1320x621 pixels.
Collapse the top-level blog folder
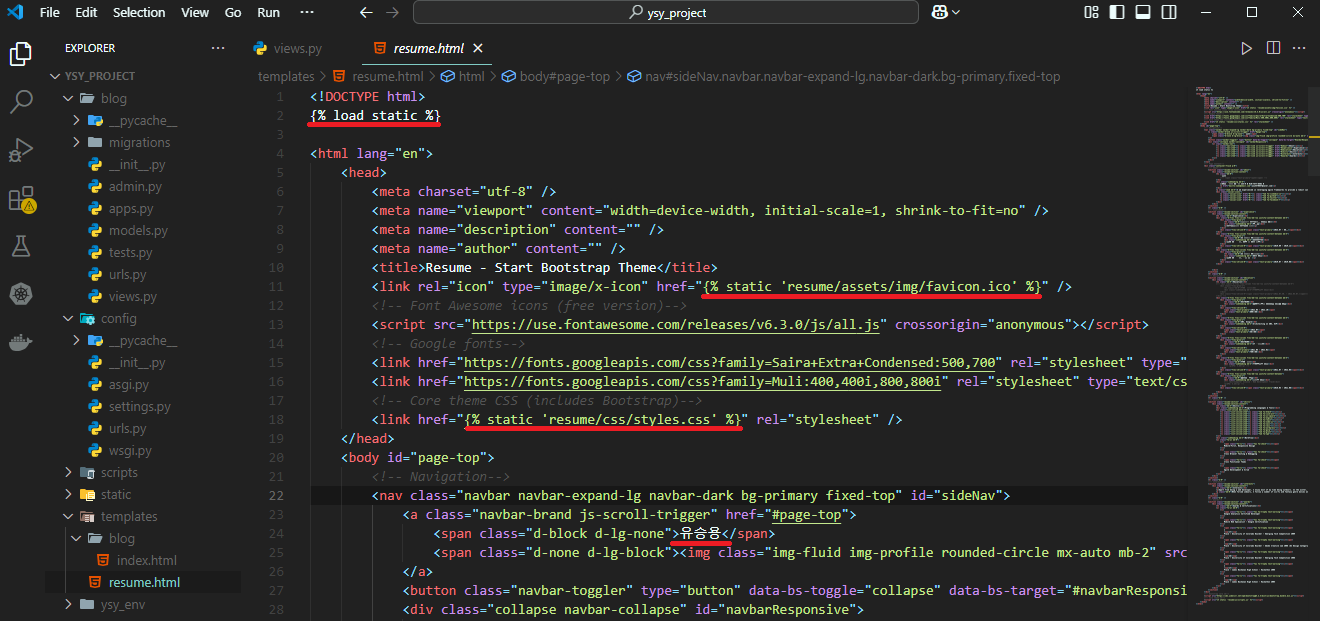point(68,98)
